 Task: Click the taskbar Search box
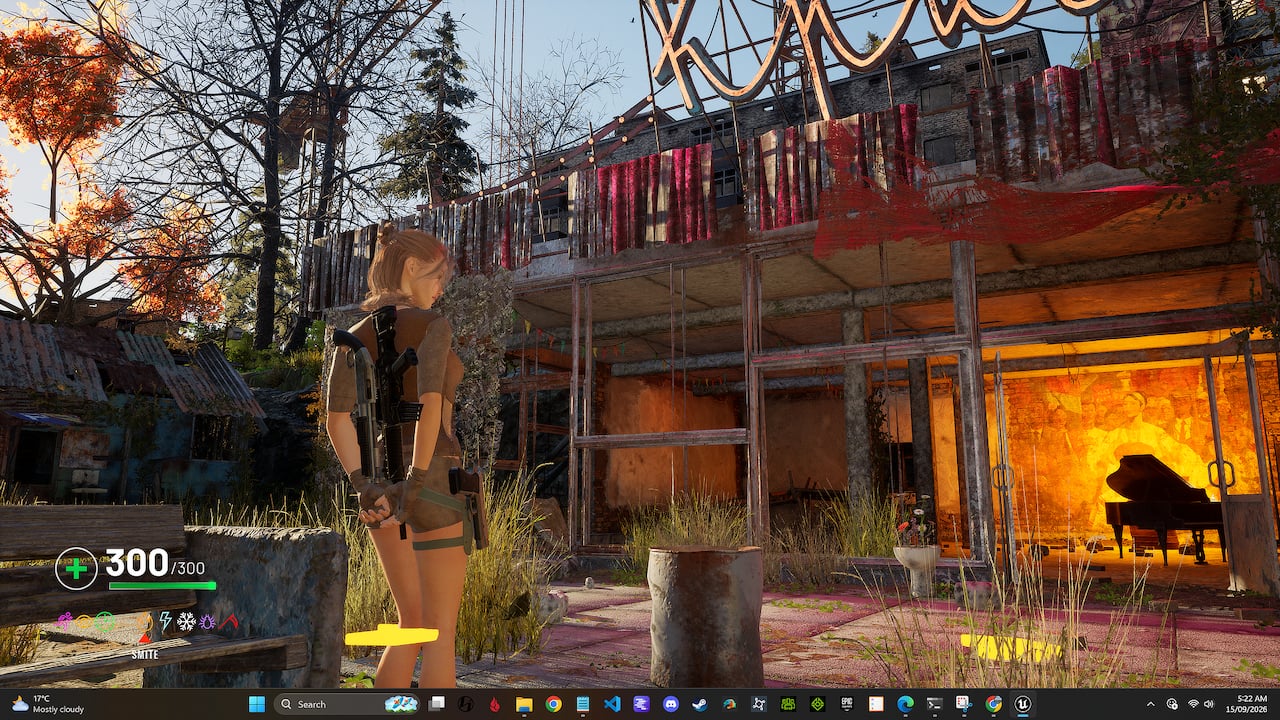[346, 704]
